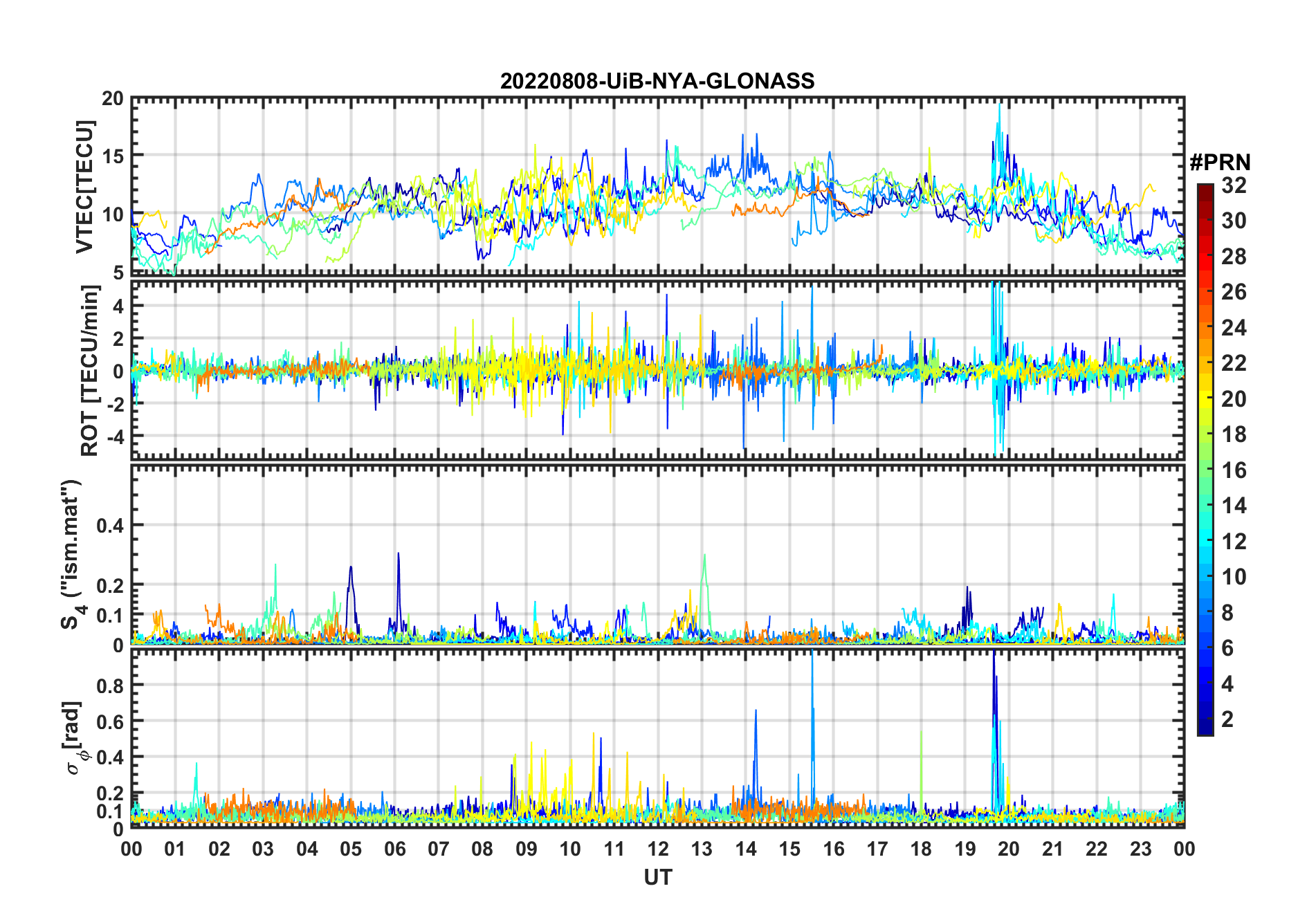
Task: Select the colorbar tick label "2"
Action: click(x=1227, y=719)
